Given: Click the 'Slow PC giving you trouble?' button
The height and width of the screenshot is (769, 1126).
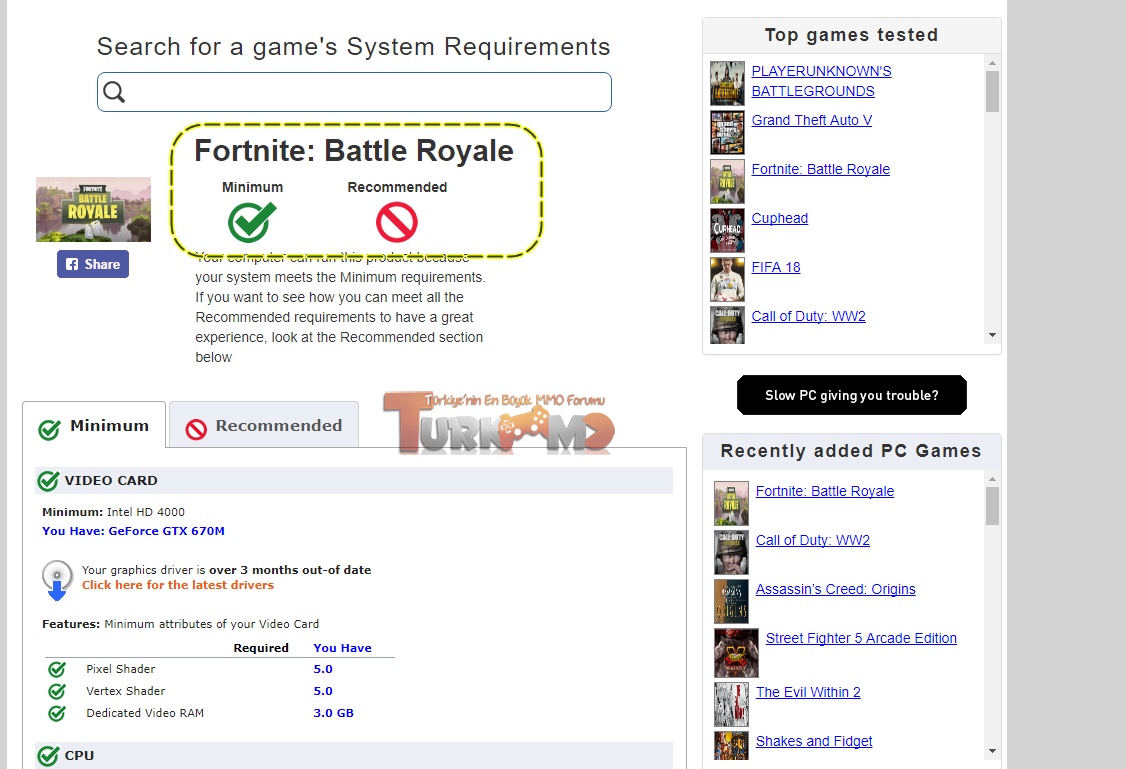Looking at the screenshot, I should pyautogui.click(x=852, y=395).
